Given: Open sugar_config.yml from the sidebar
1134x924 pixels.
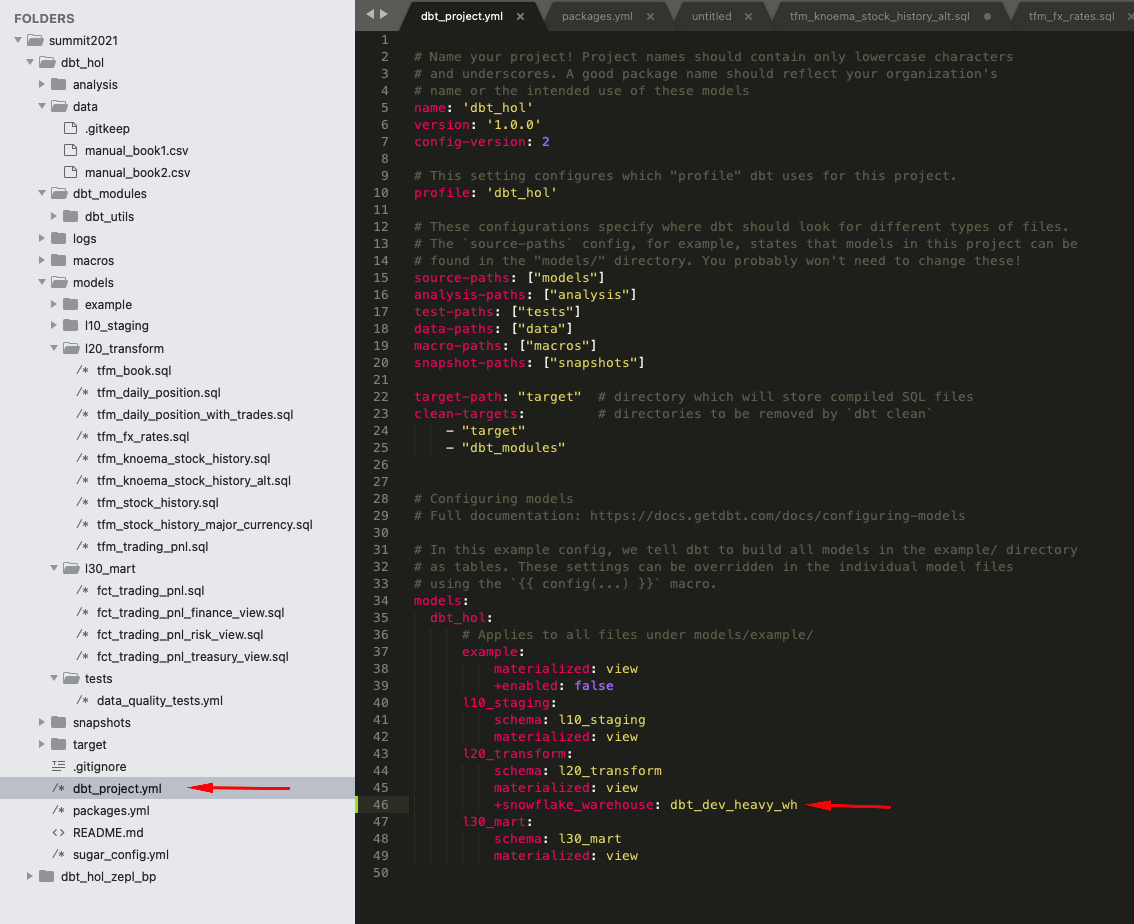Looking at the screenshot, I should [x=120, y=854].
